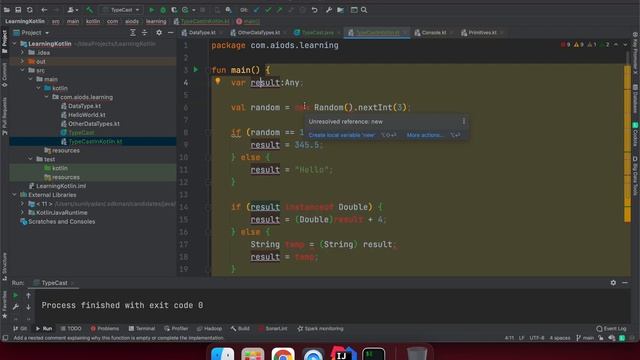Hide the Project panel with the minimize icon

171,33
